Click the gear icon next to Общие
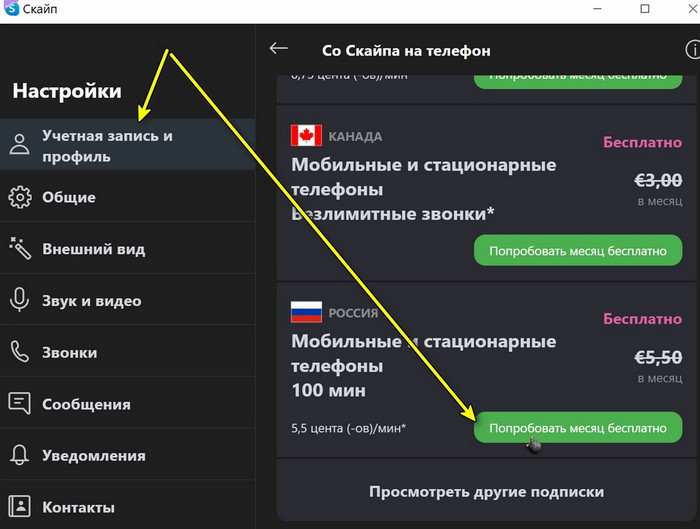This screenshot has height=529, width=700. pos(20,197)
